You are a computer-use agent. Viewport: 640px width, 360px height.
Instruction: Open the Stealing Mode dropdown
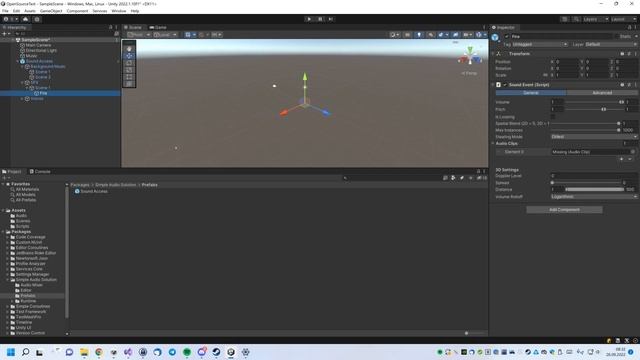(x=594, y=137)
